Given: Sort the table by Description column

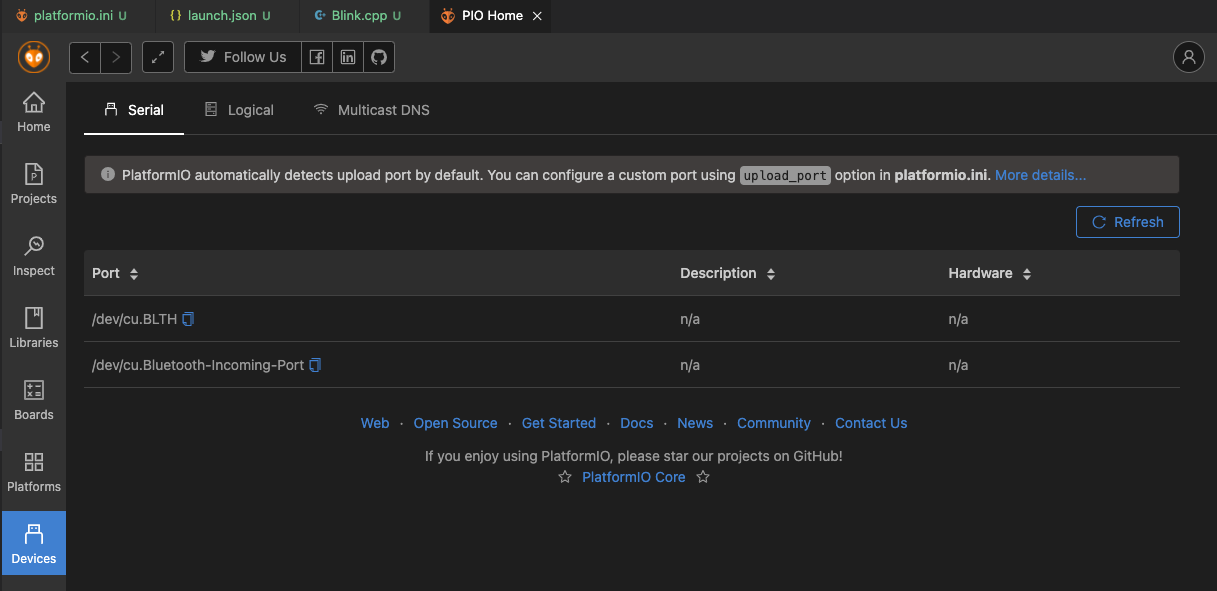Looking at the screenshot, I should point(727,273).
